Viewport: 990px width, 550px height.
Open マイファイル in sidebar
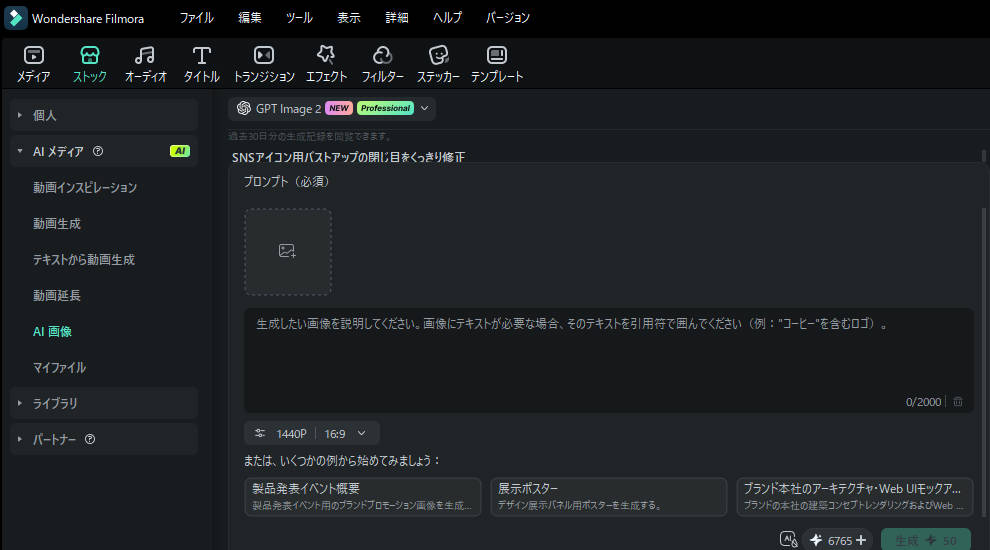tap(59, 368)
